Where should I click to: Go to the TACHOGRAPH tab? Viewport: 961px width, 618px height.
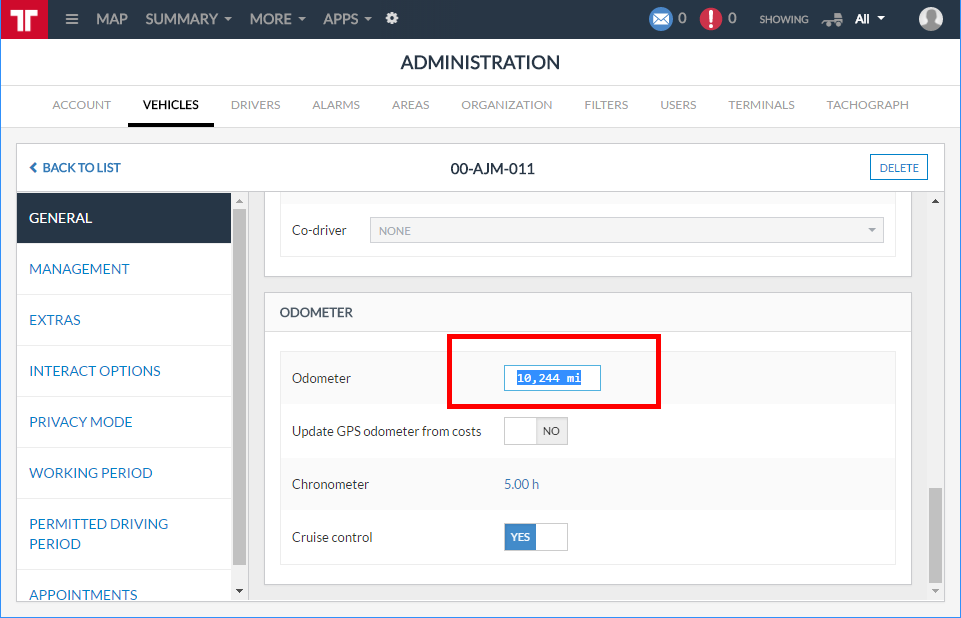(867, 105)
